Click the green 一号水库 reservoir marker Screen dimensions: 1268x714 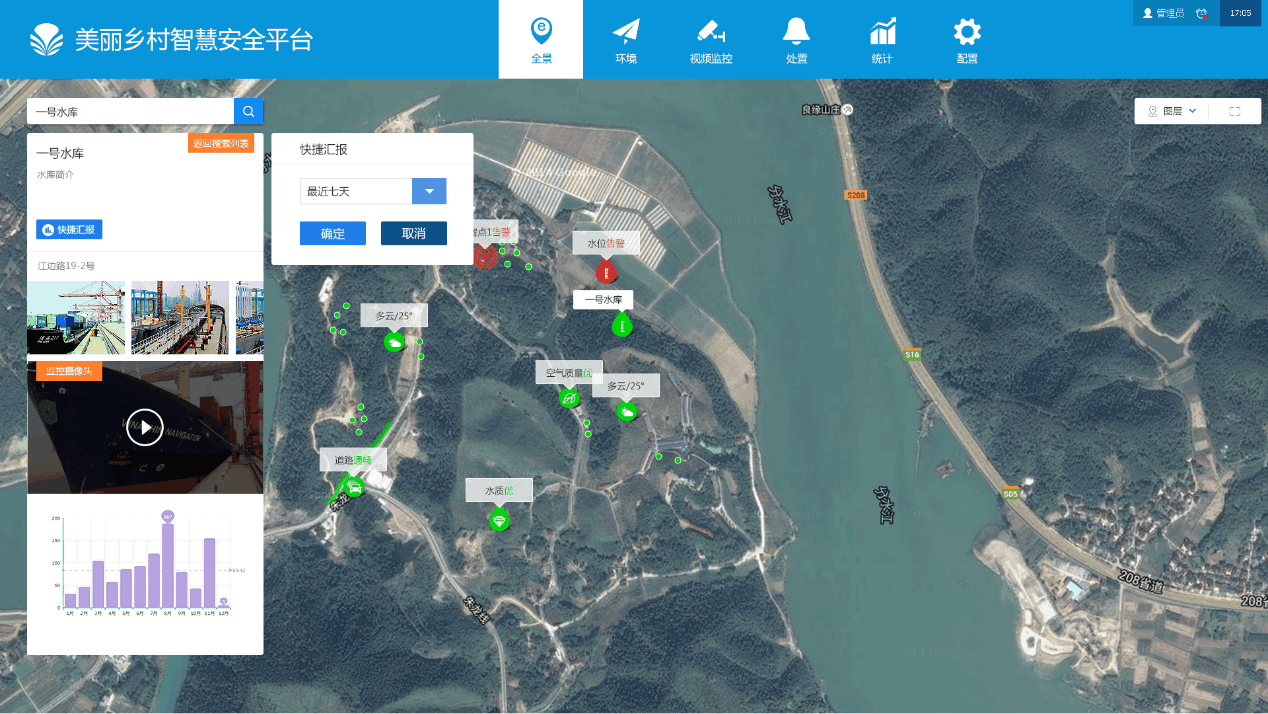[622, 325]
